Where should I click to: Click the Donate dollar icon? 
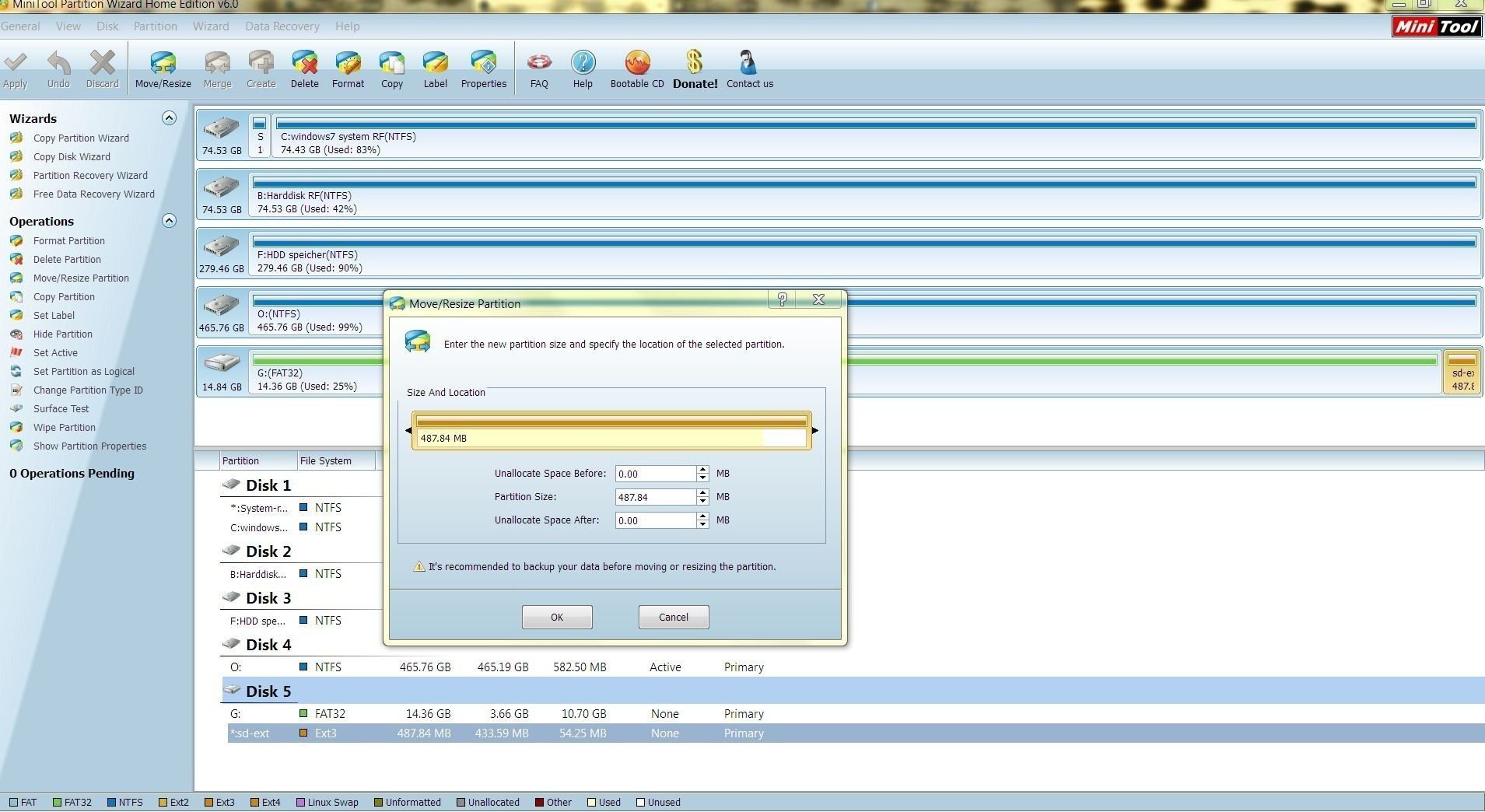(x=695, y=62)
